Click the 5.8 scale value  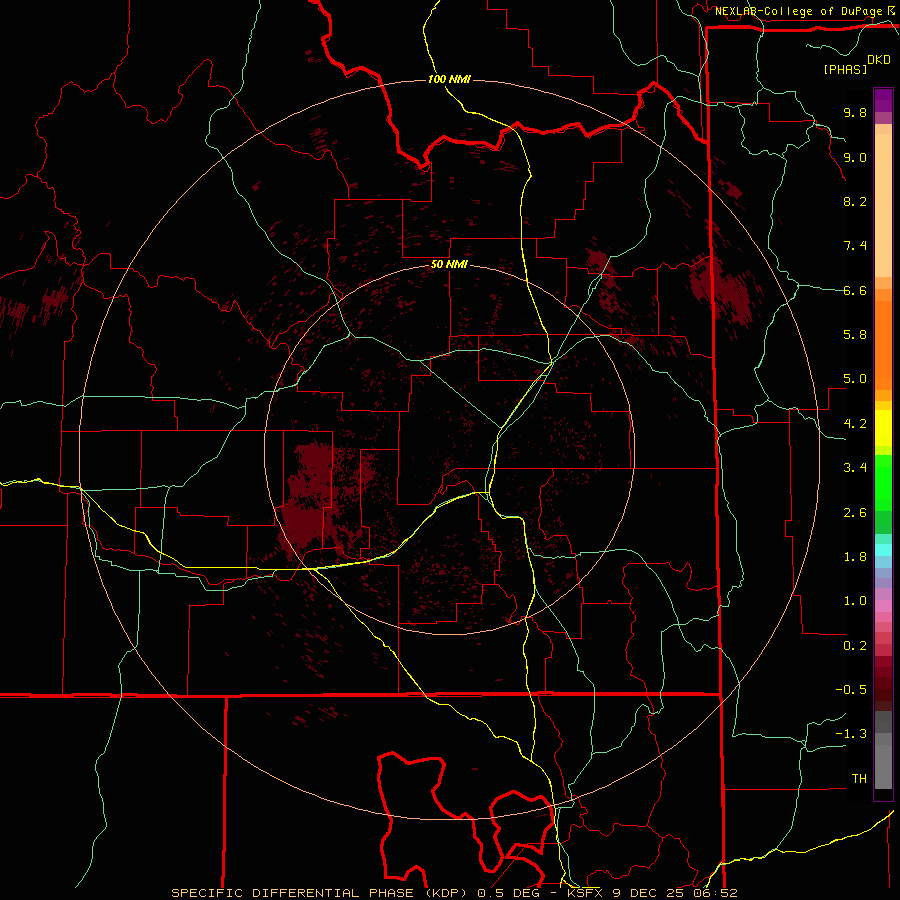click(855, 335)
